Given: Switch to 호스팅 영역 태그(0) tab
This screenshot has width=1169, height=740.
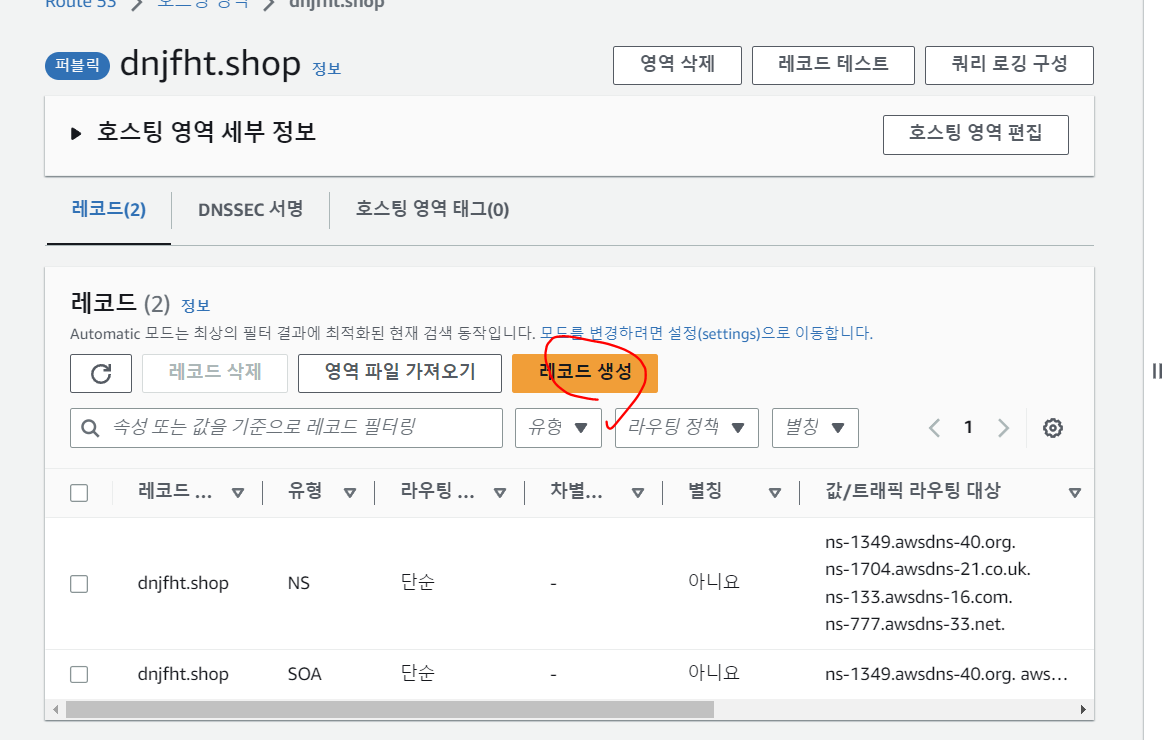Looking at the screenshot, I should pyautogui.click(x=432, y=209).
